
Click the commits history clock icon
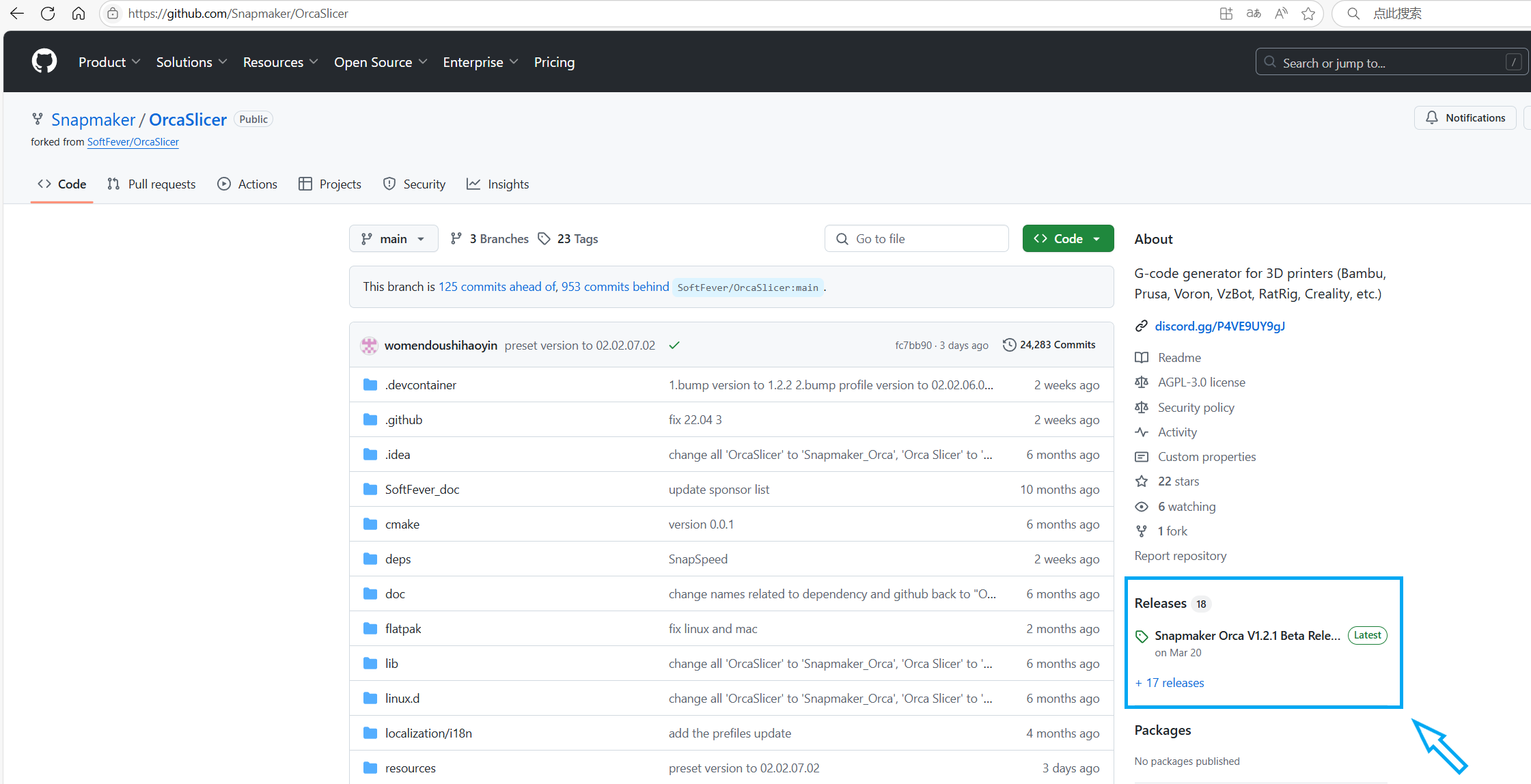pos(1009,345)
